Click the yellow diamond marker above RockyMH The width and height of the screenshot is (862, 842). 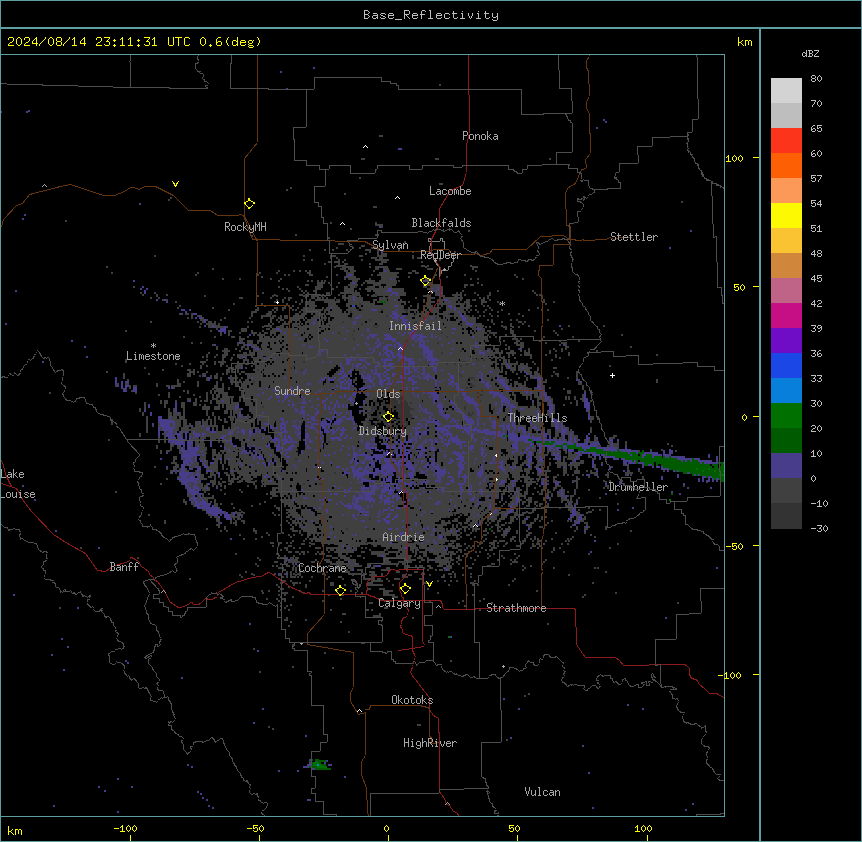249,204
